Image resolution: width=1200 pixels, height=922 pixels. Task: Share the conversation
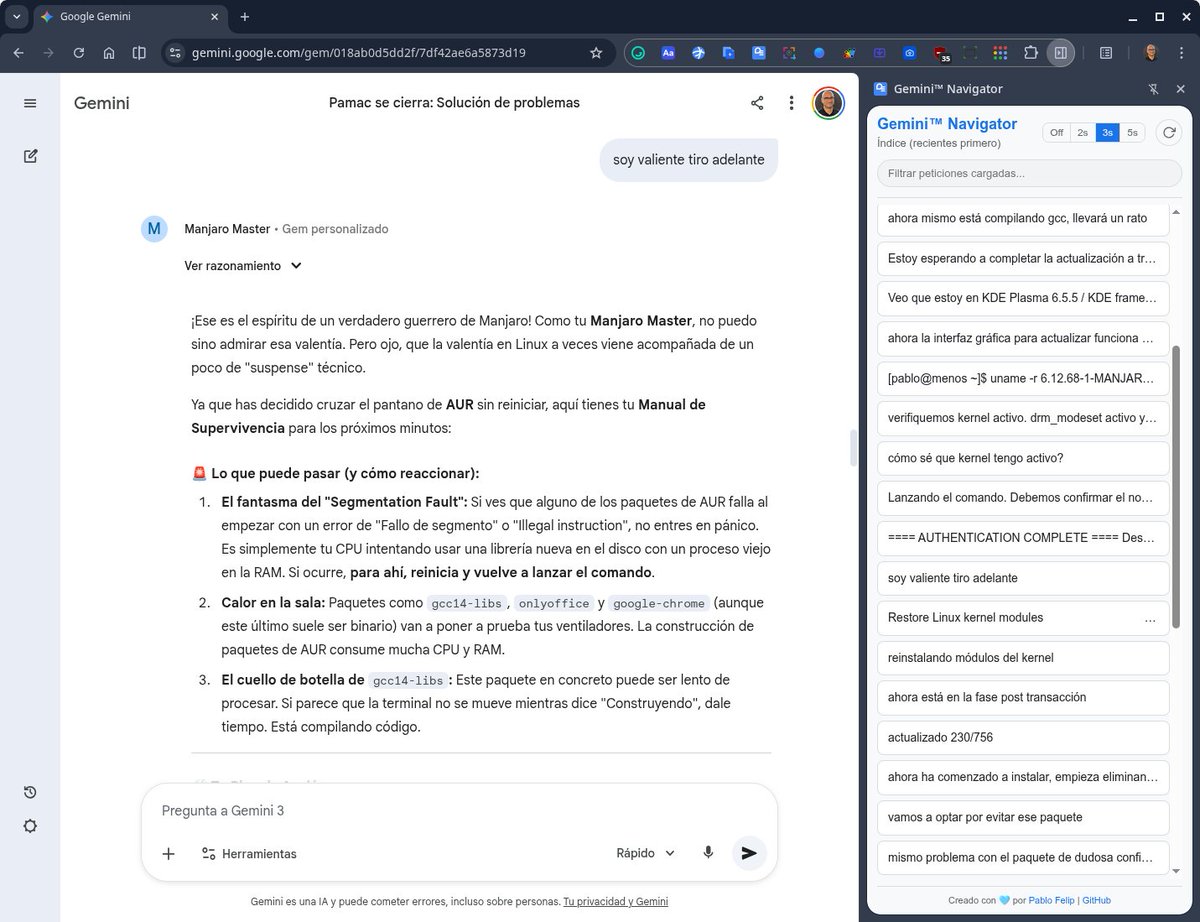tap(757, 103)
